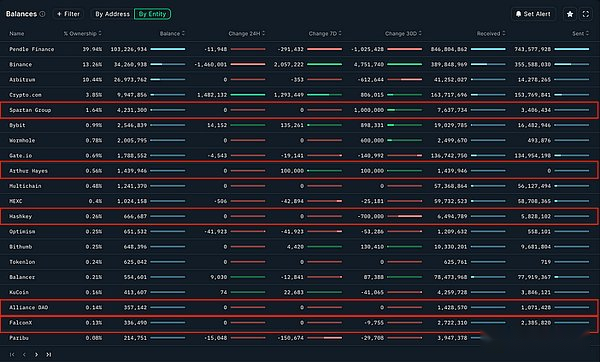Click Binance balance bar indicator
600x362 pixels.
pyautogui.click(x=168, y=64)
